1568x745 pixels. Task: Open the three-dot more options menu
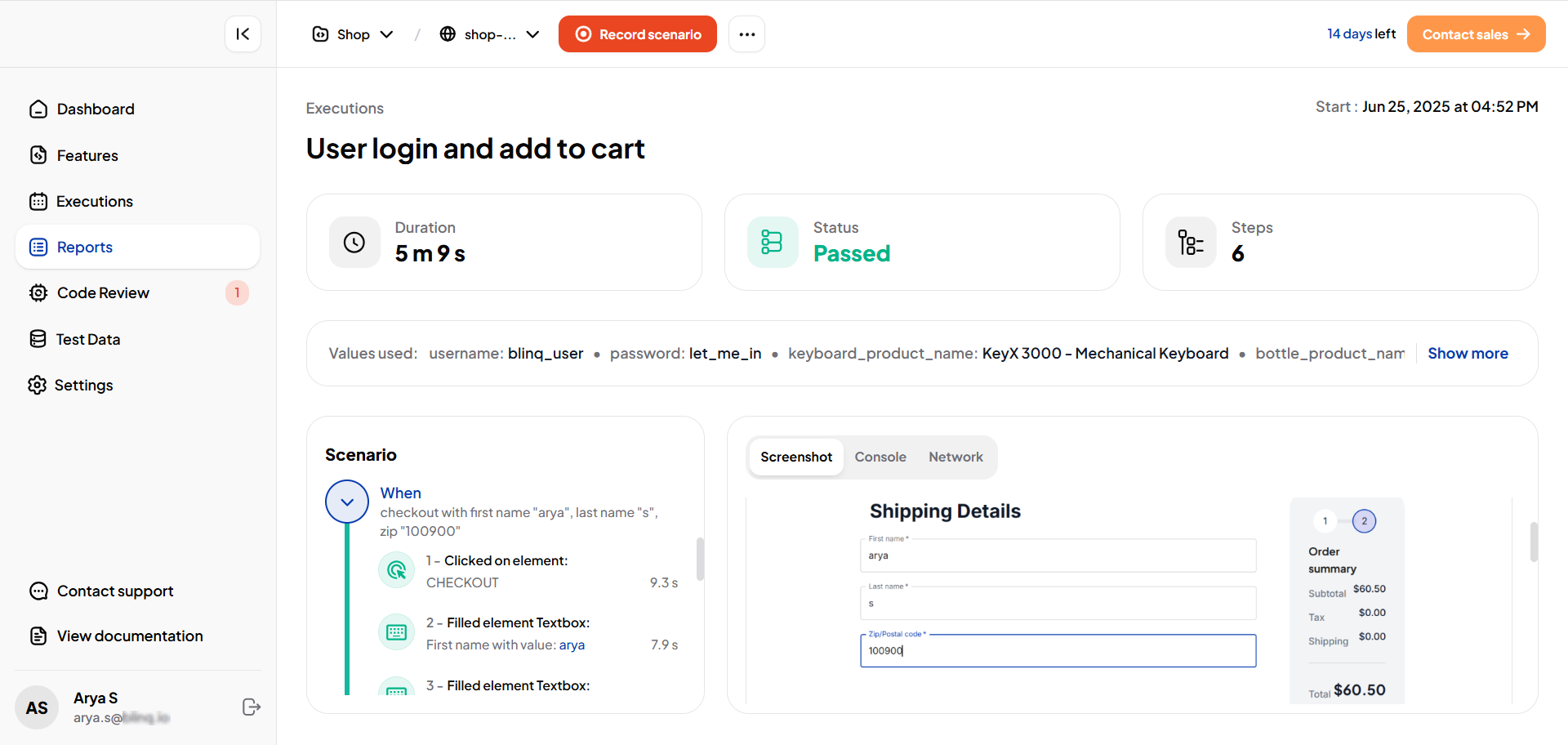coord(746,34)
